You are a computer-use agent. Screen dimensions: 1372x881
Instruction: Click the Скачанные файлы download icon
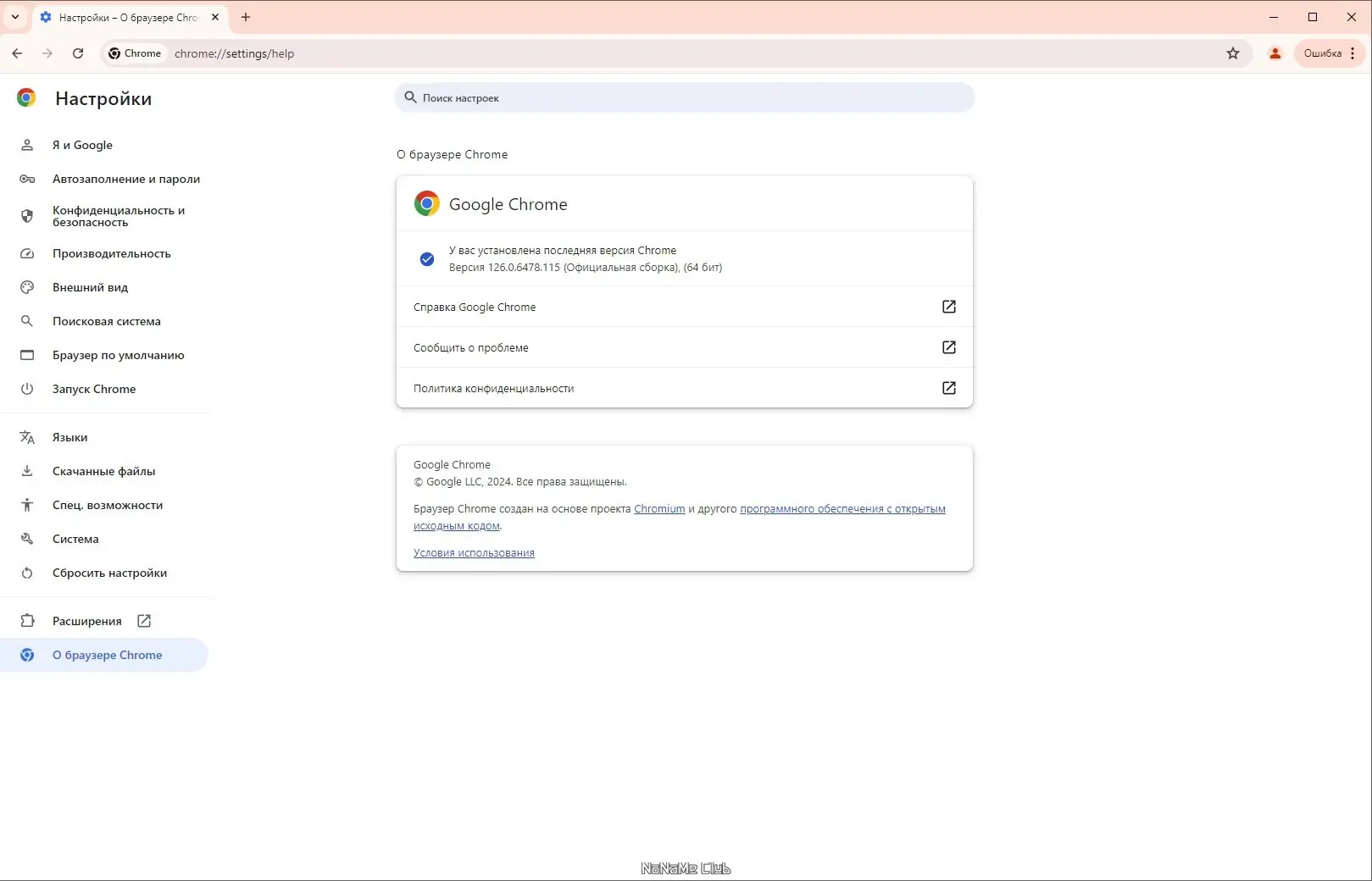tap(27, 471)
